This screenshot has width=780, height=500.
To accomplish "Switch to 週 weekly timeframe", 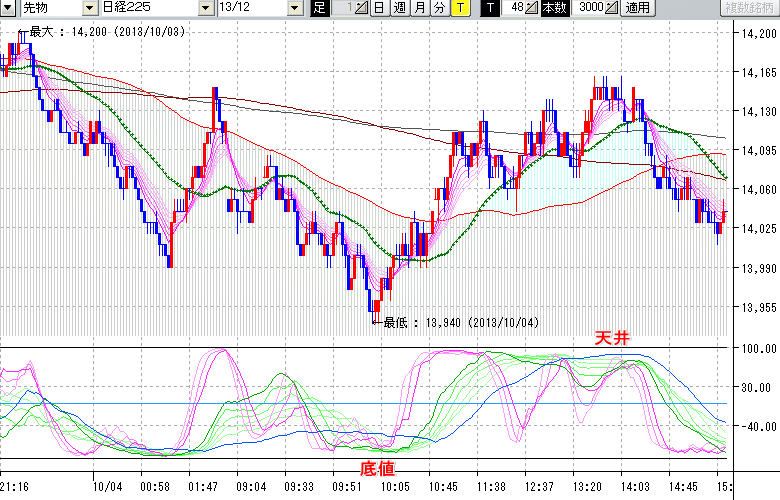I will click(399, 8).
